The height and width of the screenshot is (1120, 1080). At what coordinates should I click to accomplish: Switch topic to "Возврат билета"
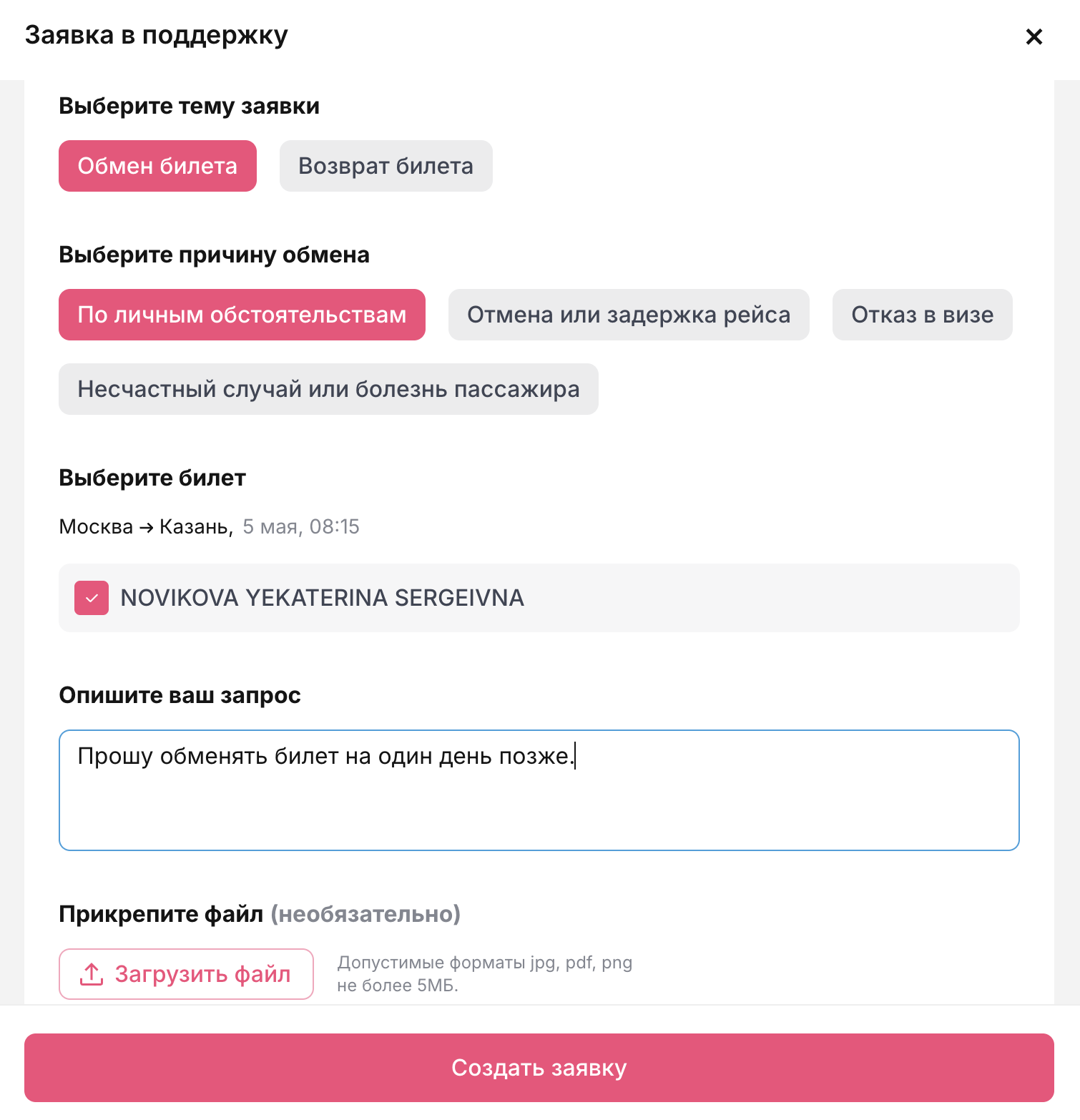(386, 166)
